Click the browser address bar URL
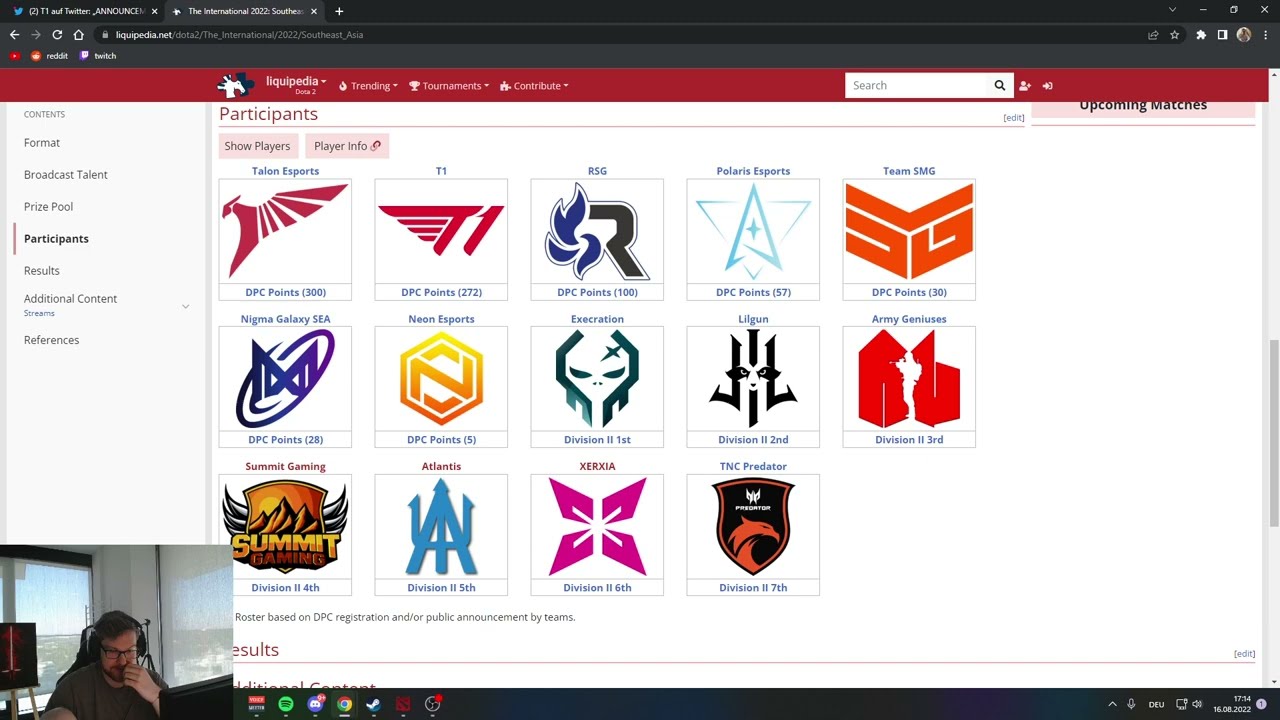This screenshot has width=1280, height=720. (x=239, y=35)
